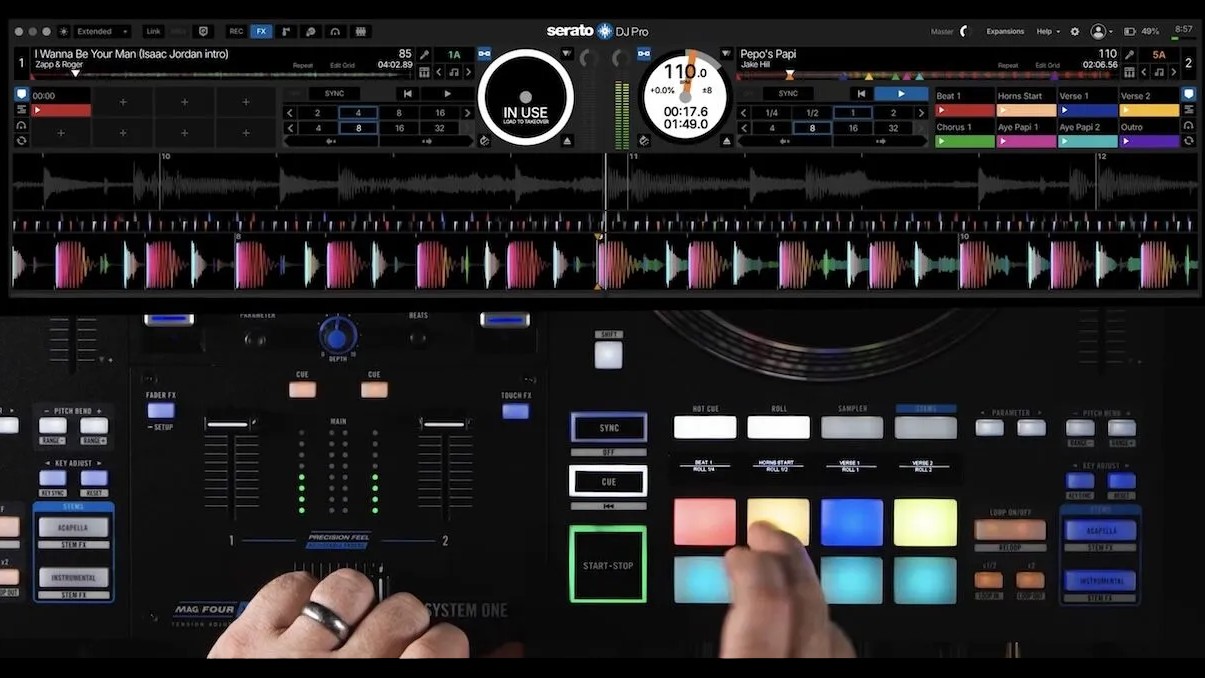Image resolution: width=1205 pixels, height=678 pixels.
Task: Enable SYNC on deck 1
Action: point(334,94)
